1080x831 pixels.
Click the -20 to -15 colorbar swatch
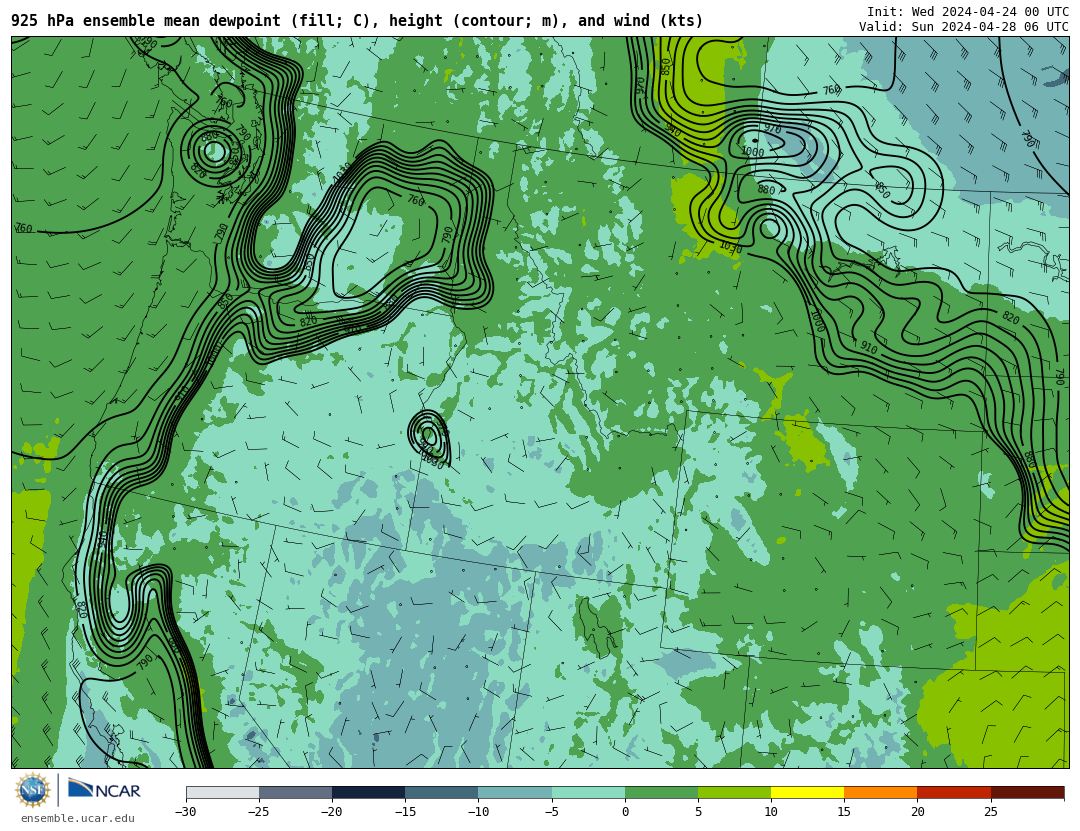[368, 792]
